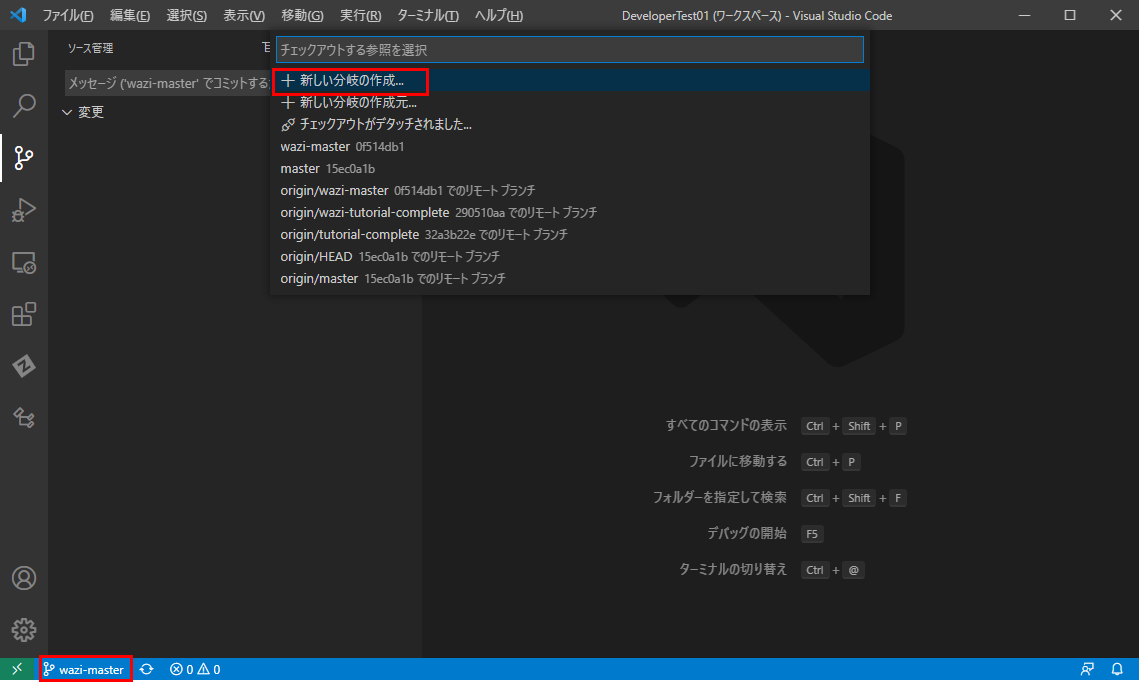
Task: Select origin/HEAD remote branch
Action: pos(570,256)
